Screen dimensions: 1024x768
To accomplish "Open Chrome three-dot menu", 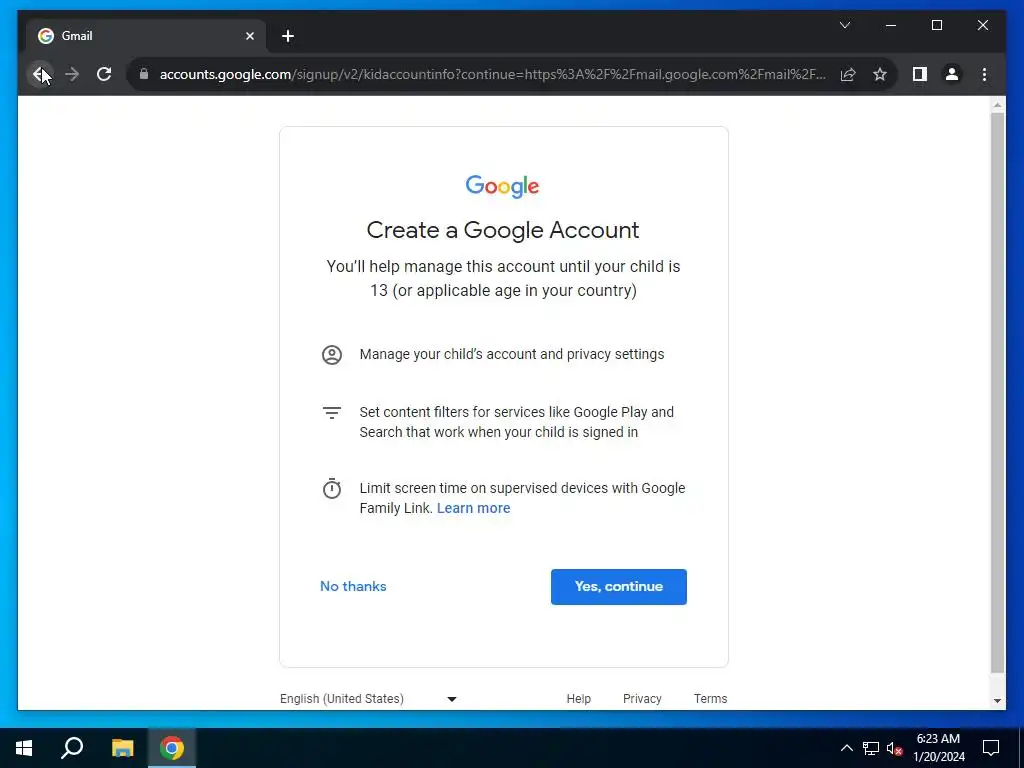I will [x=984, y=74].
